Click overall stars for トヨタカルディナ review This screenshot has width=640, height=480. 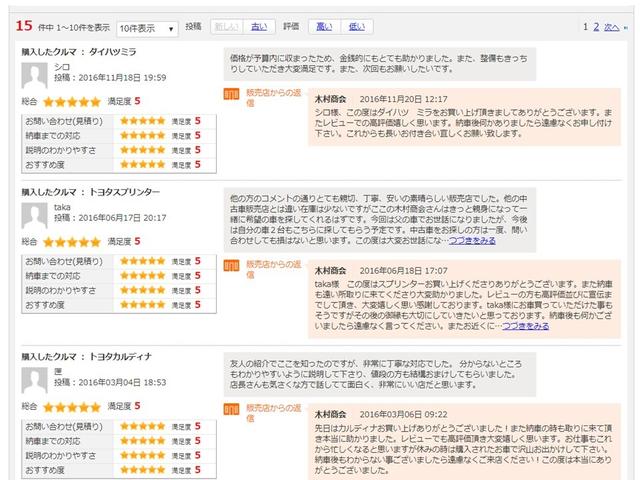pyautogui.click(x=72, y=407)
